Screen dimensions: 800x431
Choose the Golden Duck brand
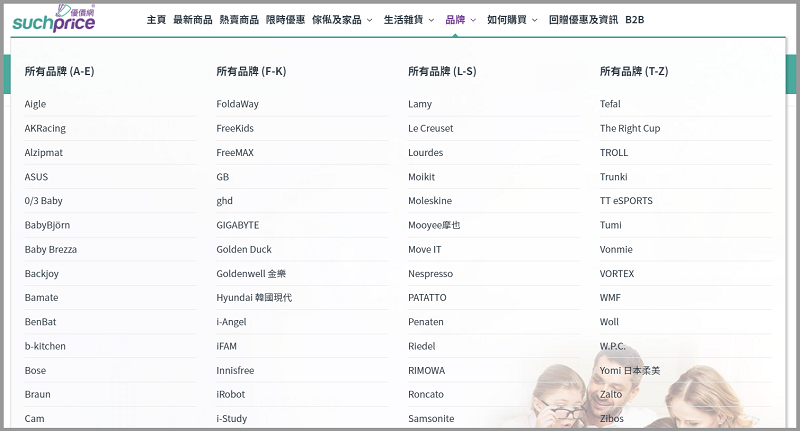244,249
